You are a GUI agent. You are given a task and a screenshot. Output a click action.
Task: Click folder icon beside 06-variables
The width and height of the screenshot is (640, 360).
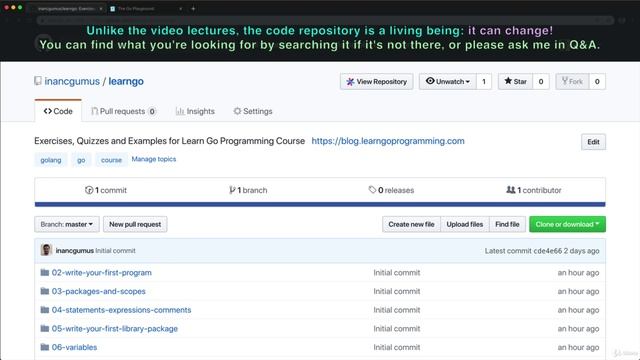pos(45,347)
